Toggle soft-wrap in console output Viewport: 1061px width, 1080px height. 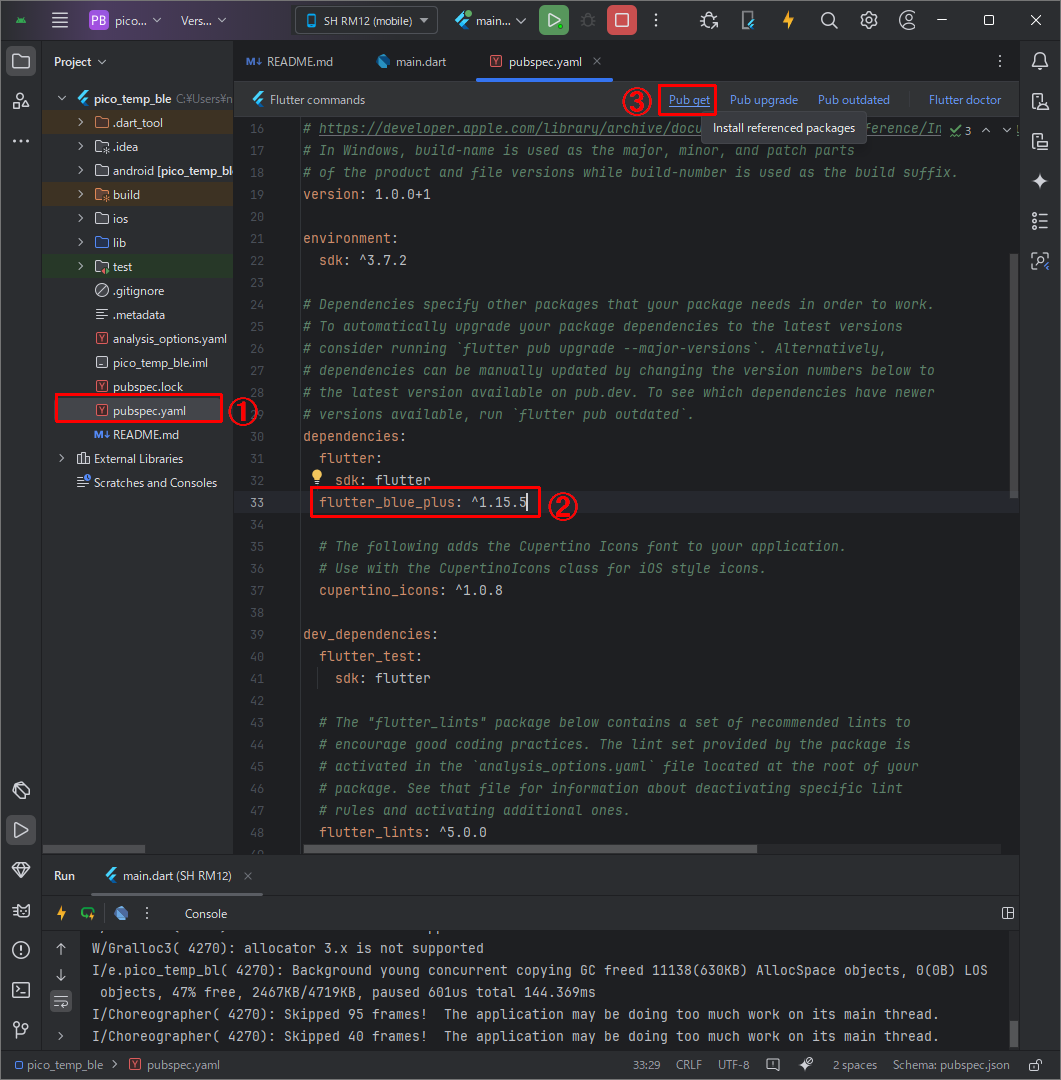tap(61, 1001)
